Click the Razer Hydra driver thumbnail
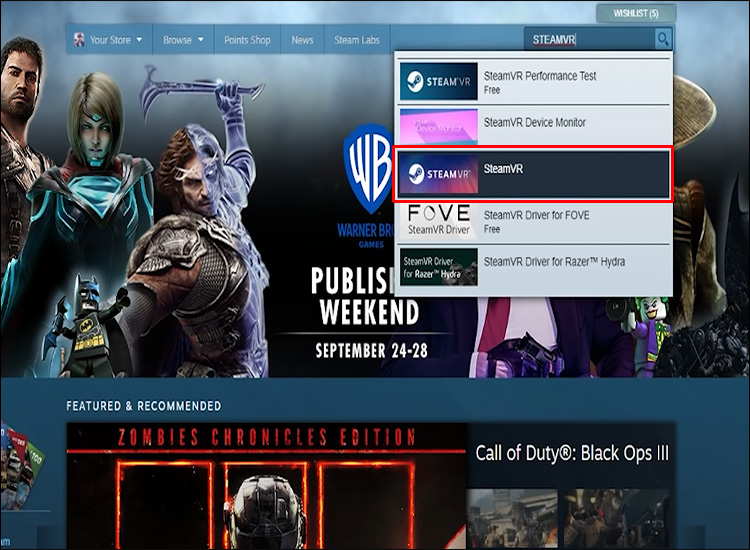Screen dimensions: 750x550 pos(439,267)
